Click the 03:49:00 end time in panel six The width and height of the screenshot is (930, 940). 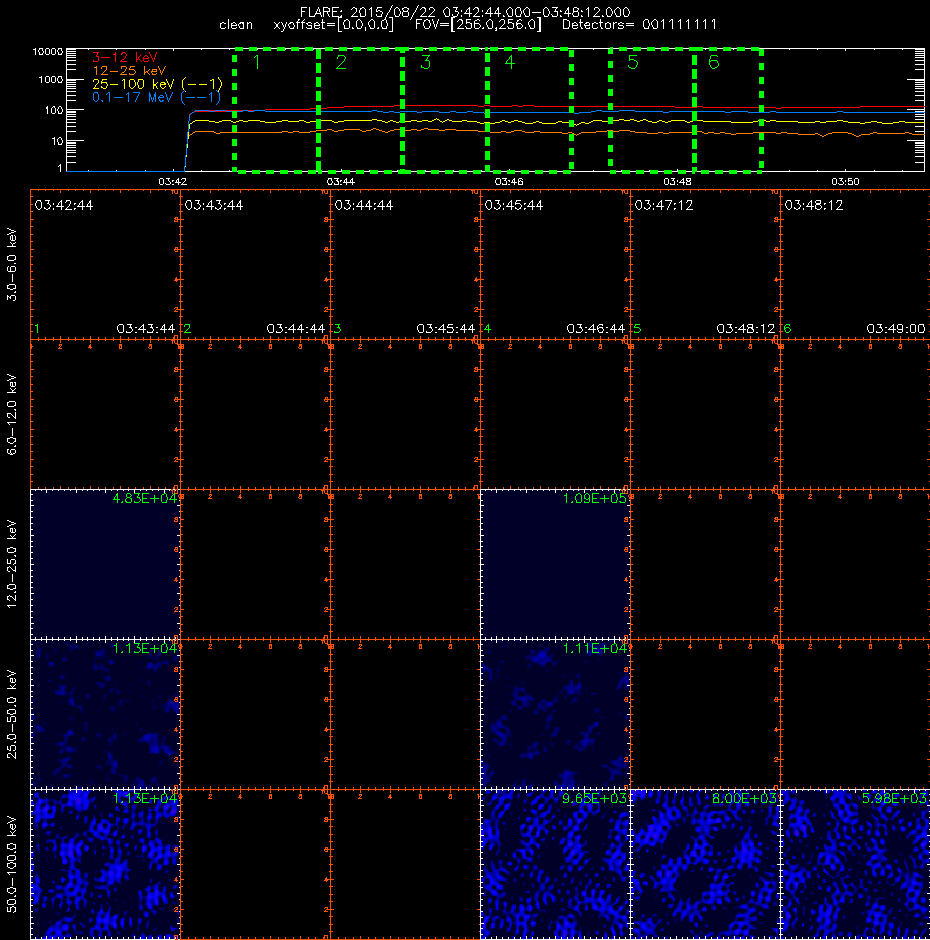tap(896, 329)
